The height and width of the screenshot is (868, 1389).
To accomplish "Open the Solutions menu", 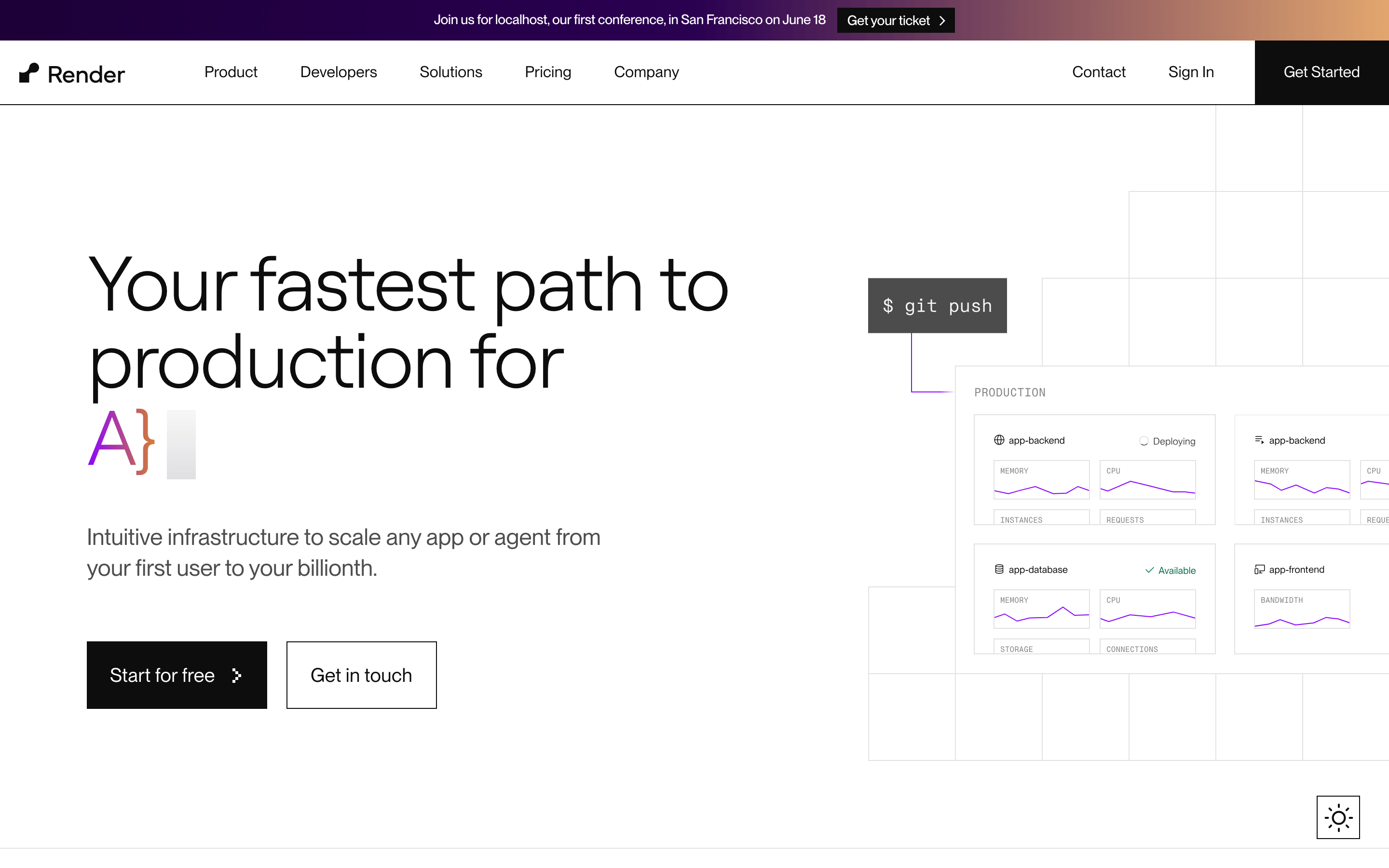I will 450,72.
